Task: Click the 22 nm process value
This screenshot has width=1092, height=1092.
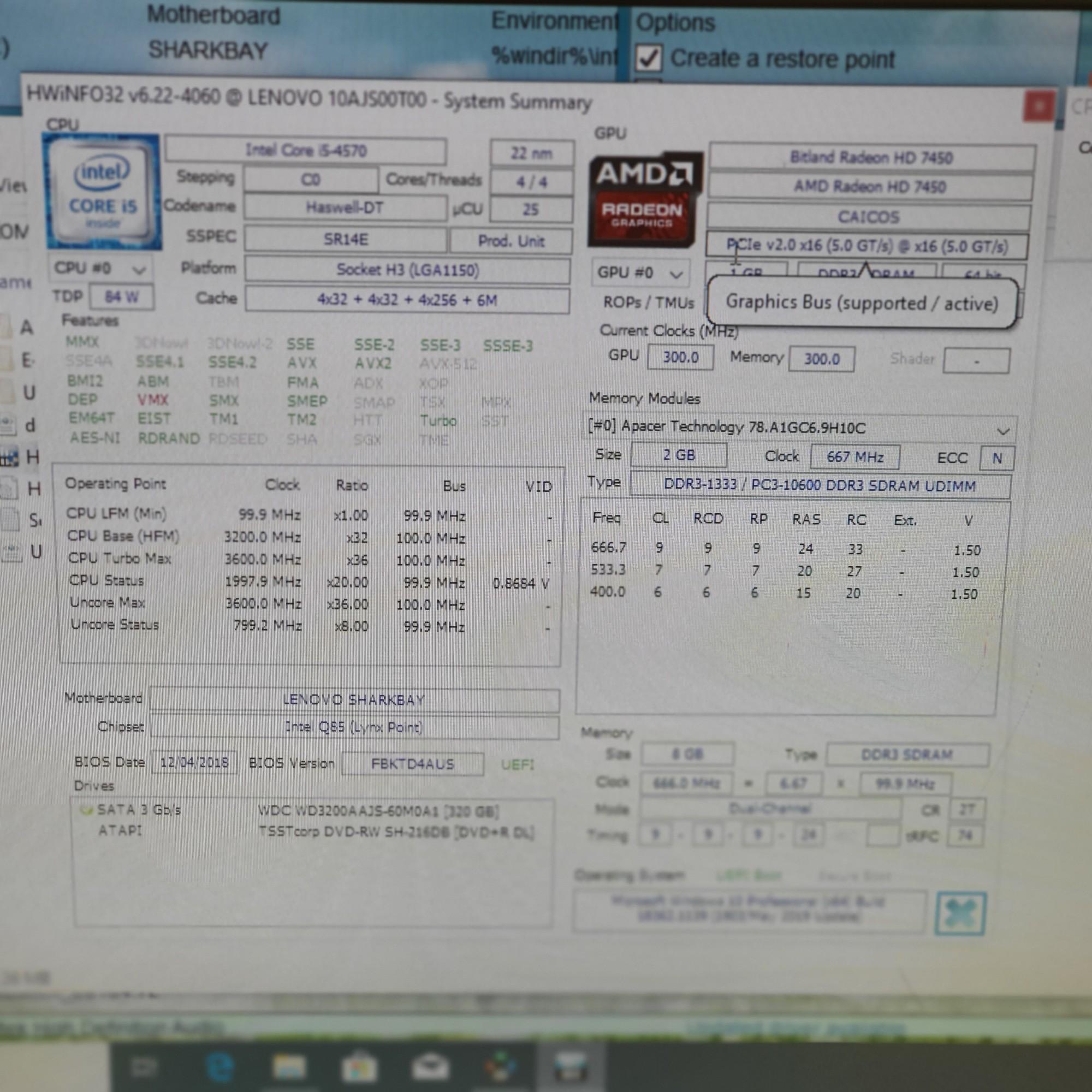Action: (532, 153)
